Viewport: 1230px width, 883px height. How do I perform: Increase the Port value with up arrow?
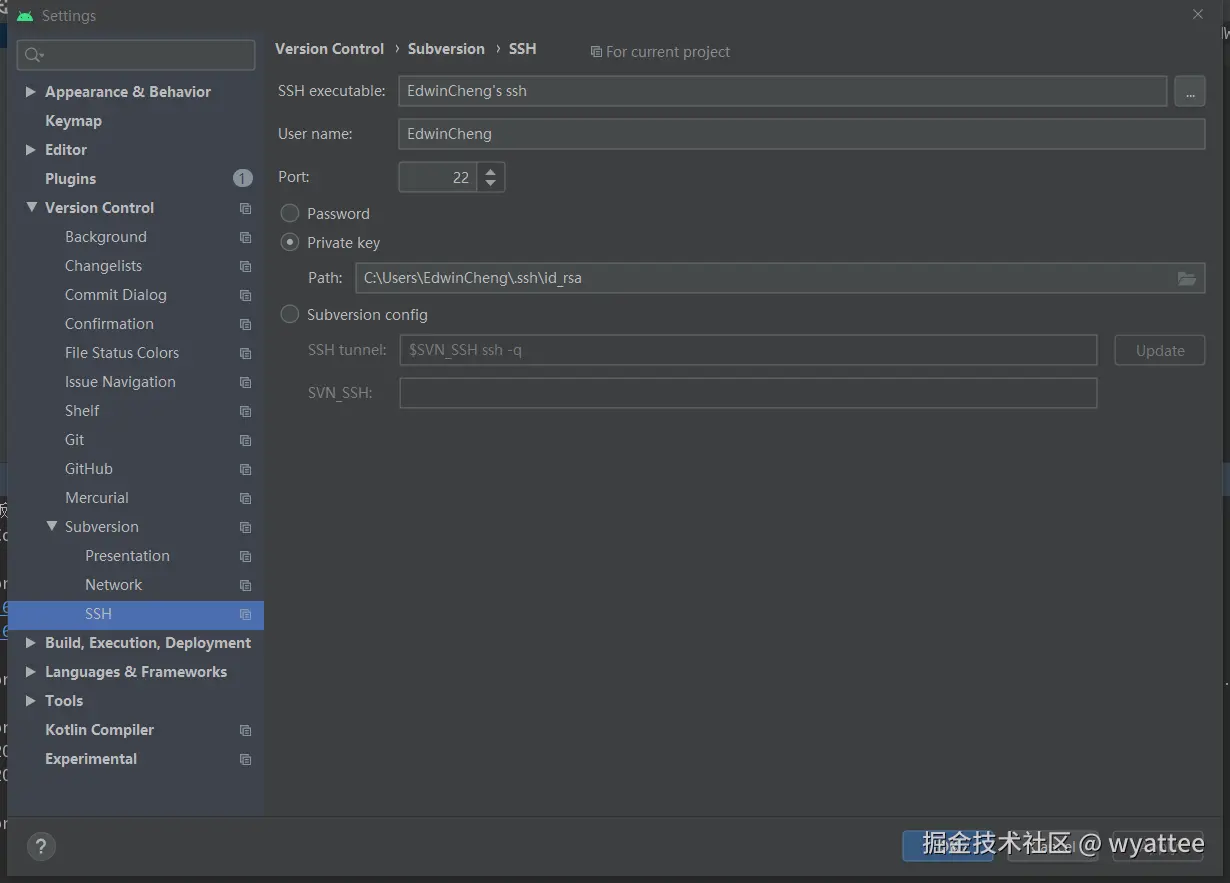[x=490, y=170]
